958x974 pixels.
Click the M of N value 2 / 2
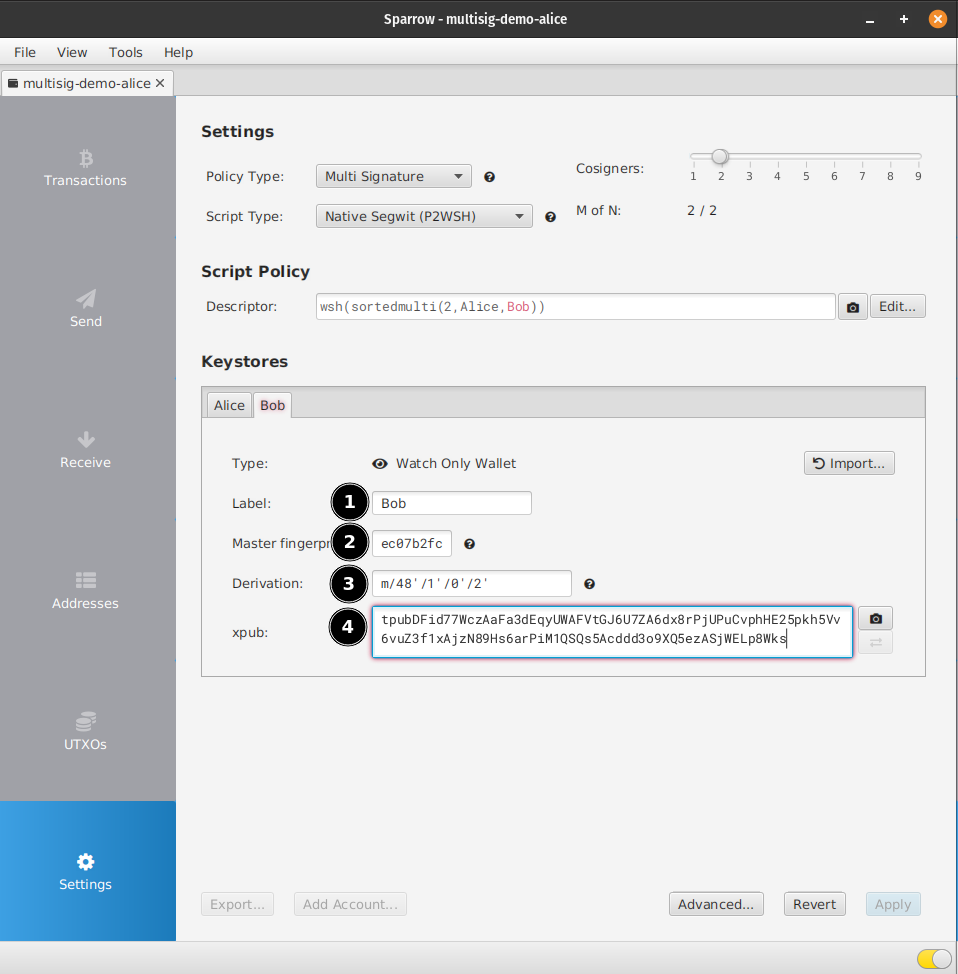point(702,211)
